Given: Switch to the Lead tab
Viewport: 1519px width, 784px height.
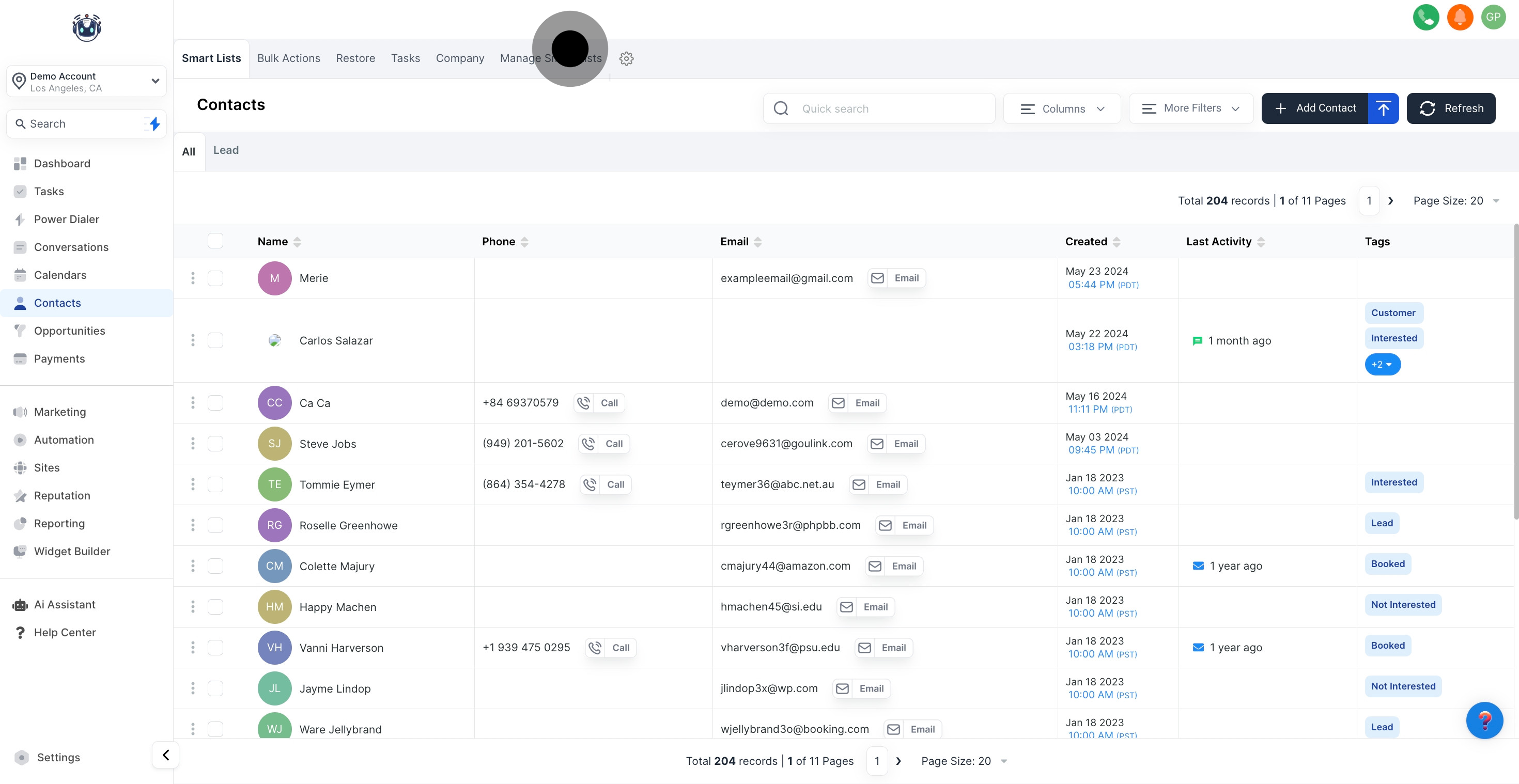Looking at the screenshot, I should point(226,150).
